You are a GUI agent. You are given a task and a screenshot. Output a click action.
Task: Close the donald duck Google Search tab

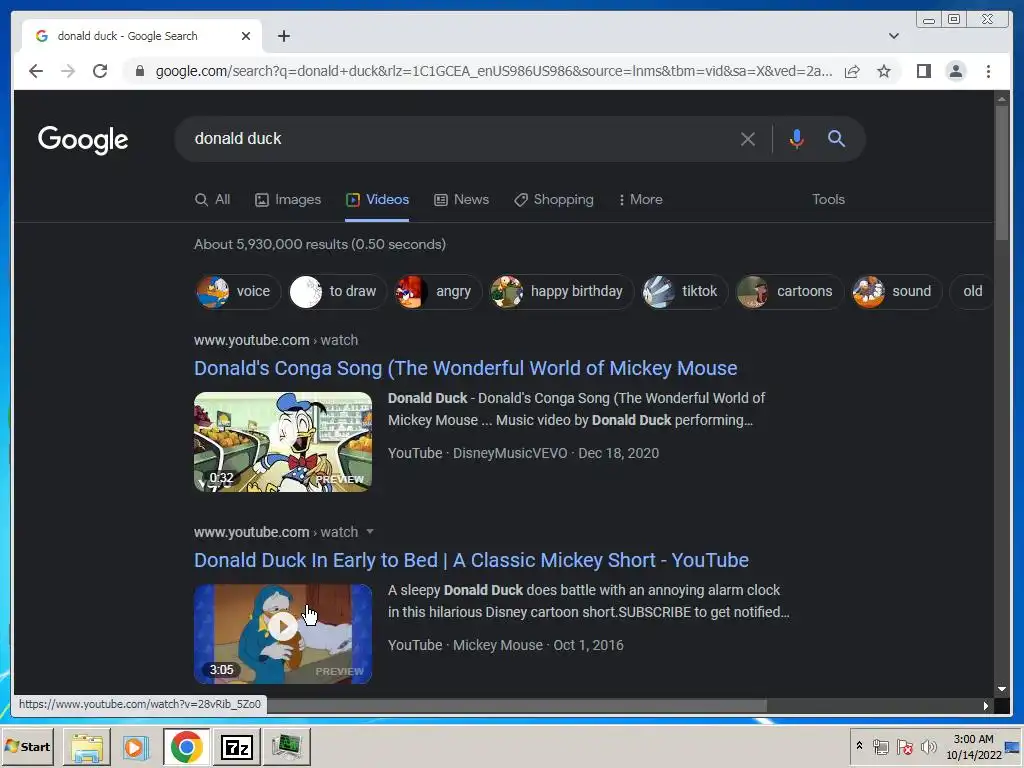point(246,36)
